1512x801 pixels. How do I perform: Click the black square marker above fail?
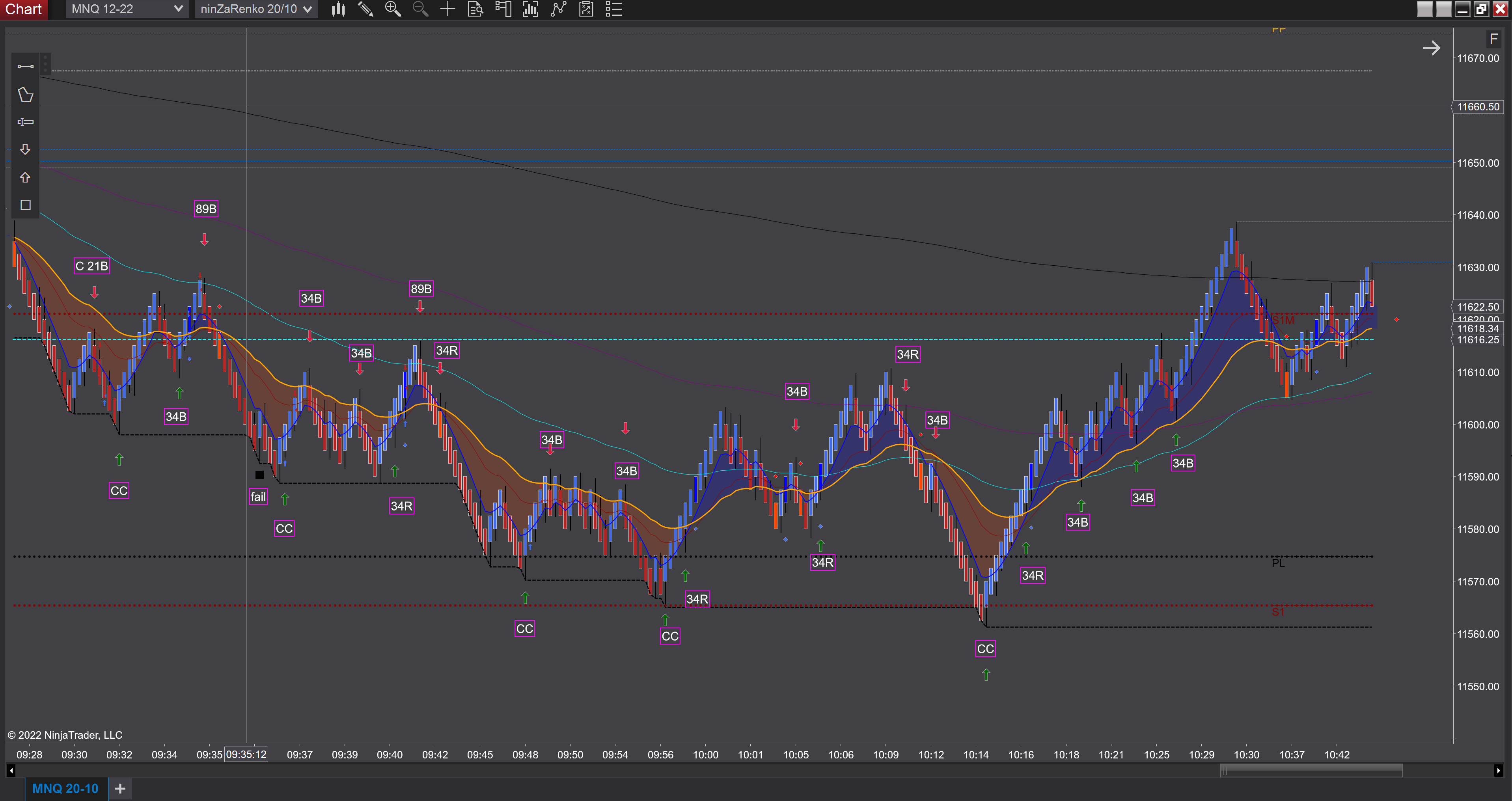coord(259,475)
